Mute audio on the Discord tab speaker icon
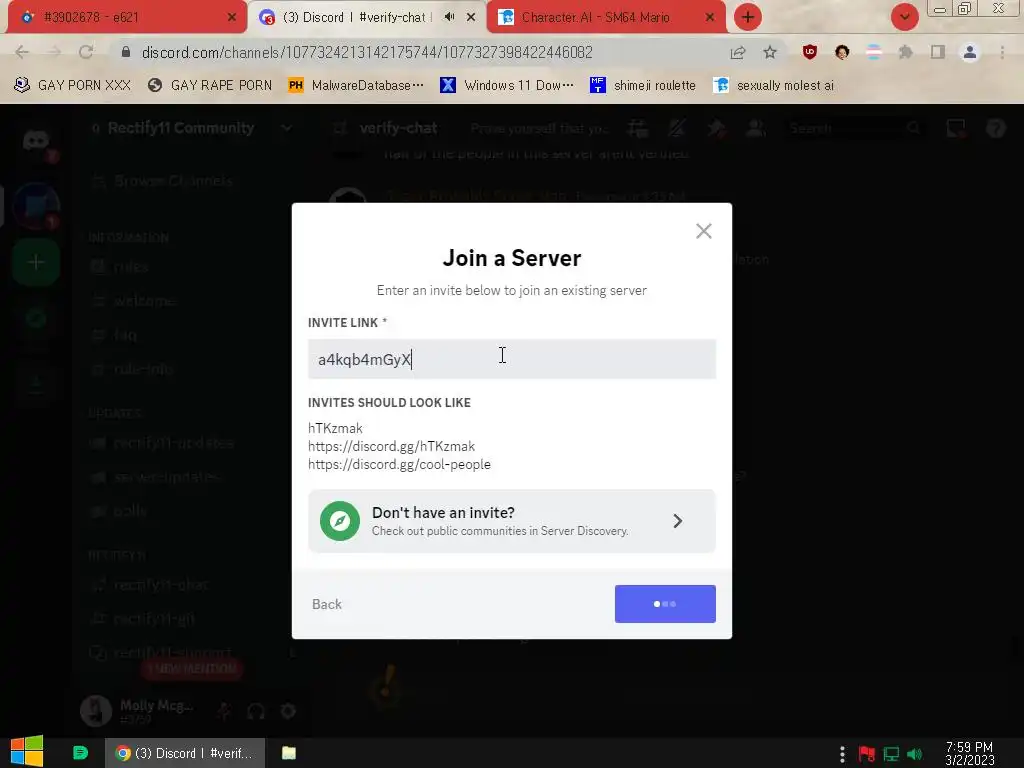Viewport: 1024px width, 768px height. point(449,17)
